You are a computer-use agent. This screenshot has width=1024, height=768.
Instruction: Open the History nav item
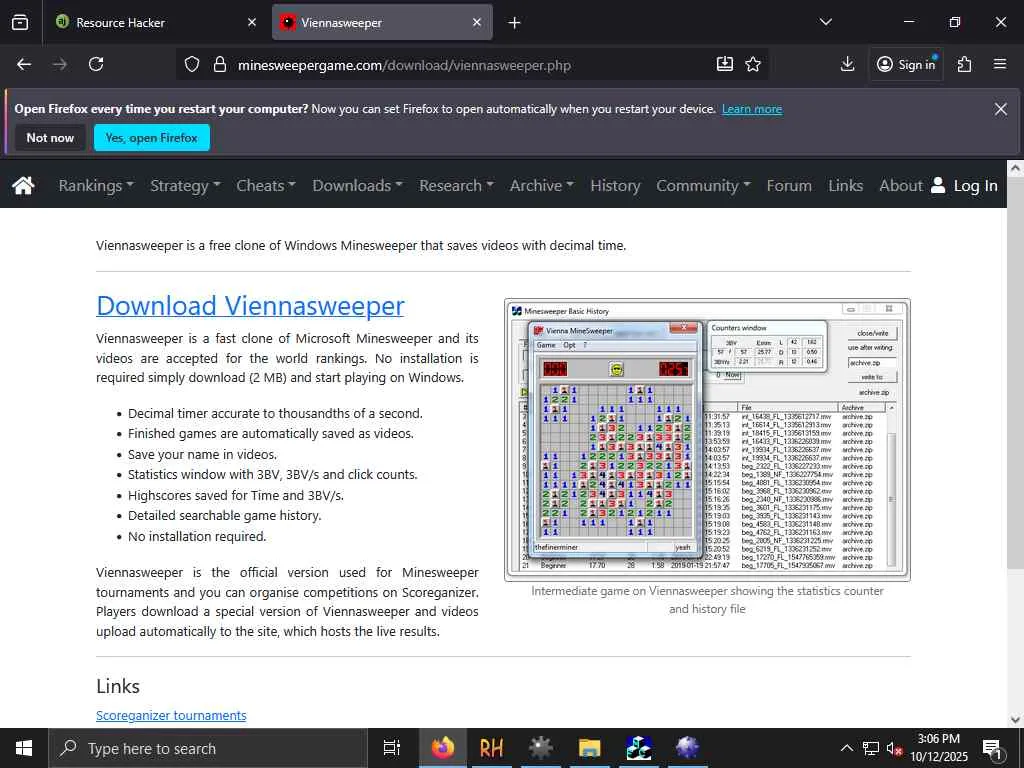615,185
